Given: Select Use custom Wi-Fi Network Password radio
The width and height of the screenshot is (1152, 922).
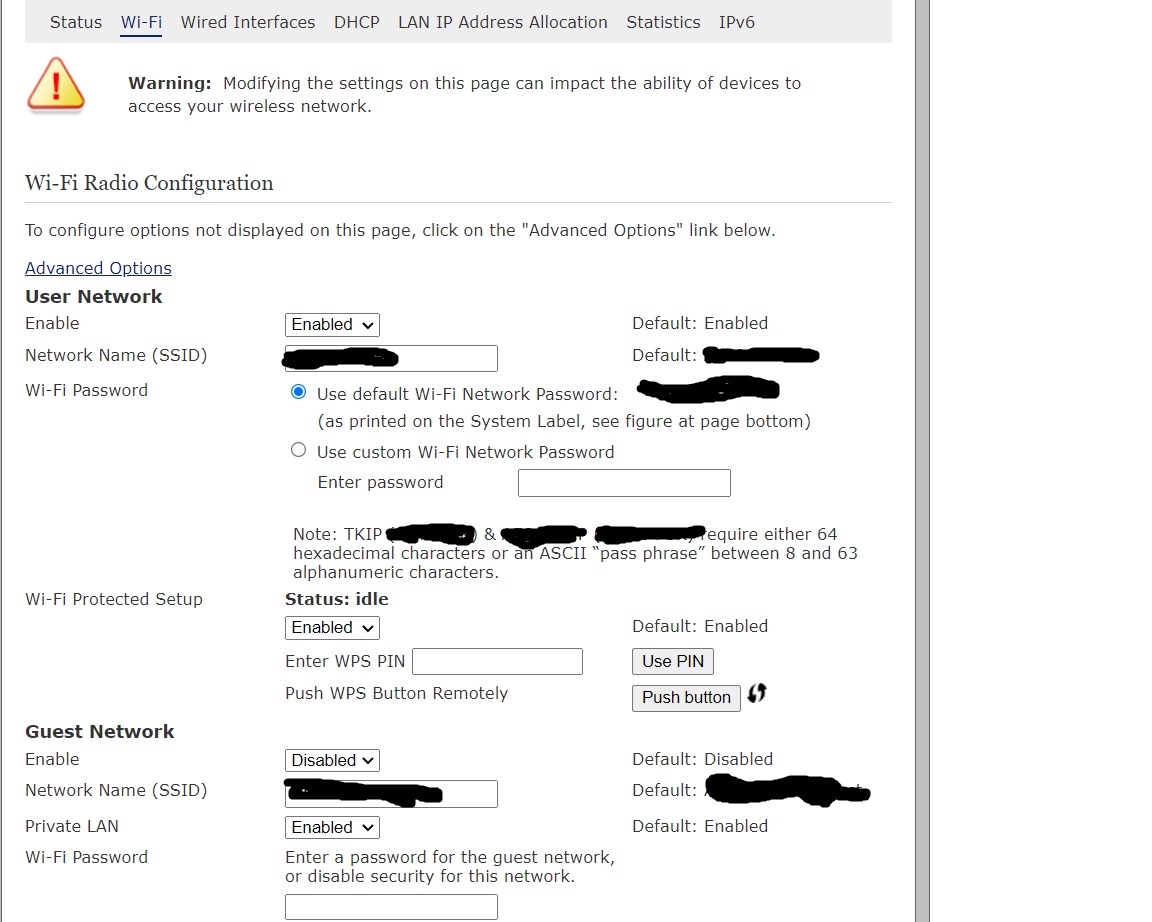Looking at the screenshot, I should (x=298, y=450).
